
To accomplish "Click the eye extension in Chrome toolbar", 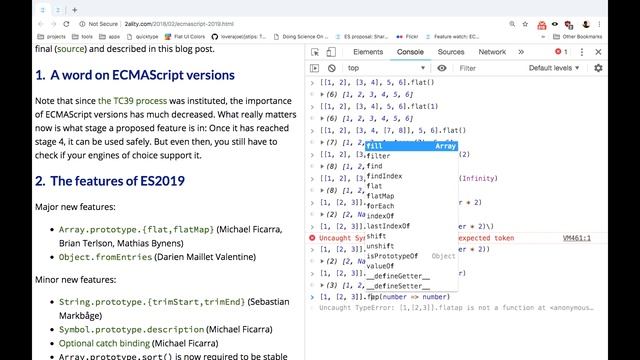I will point(555,24).
